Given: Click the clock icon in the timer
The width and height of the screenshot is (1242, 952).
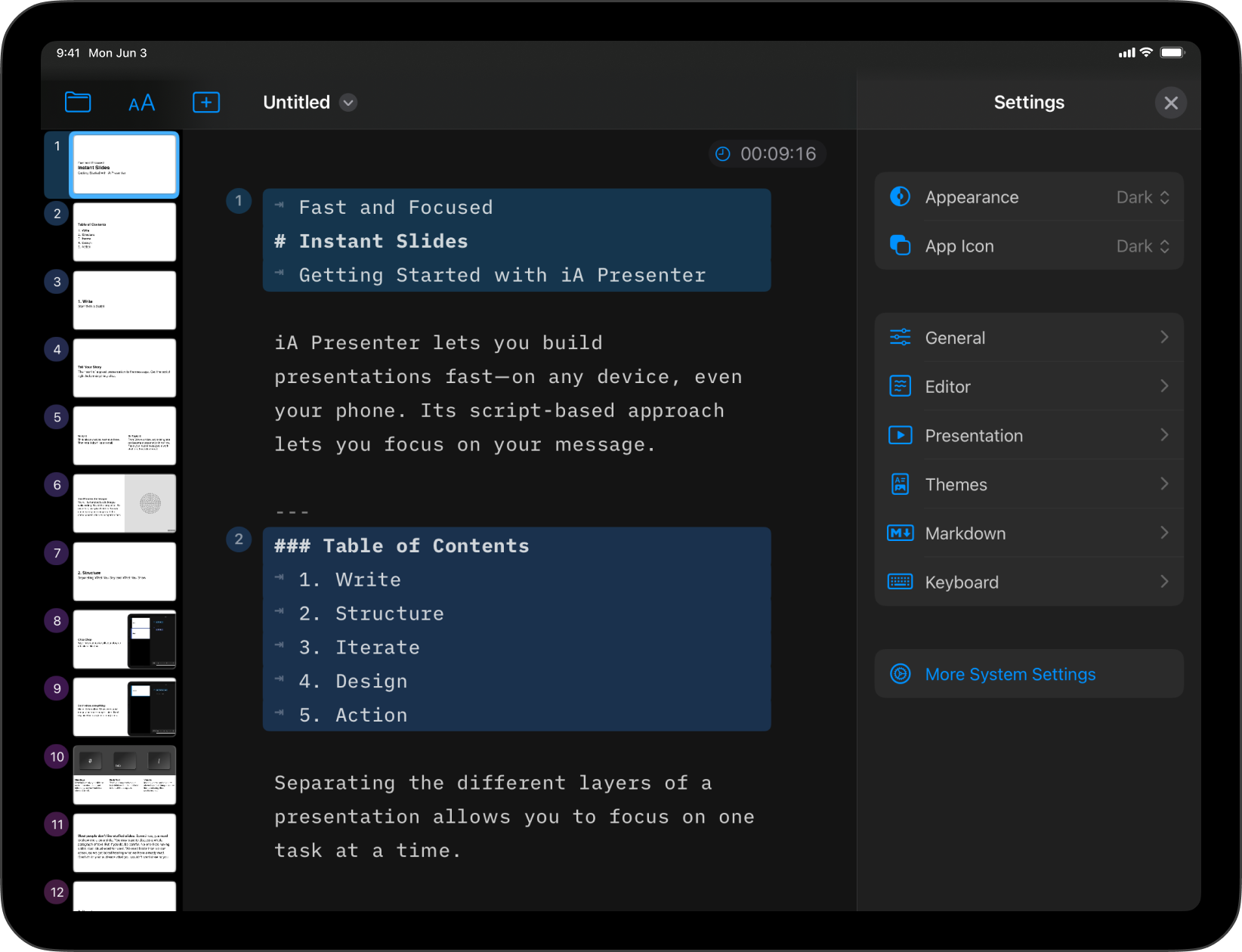Looking at the screenshot, I should click(723, 154).
